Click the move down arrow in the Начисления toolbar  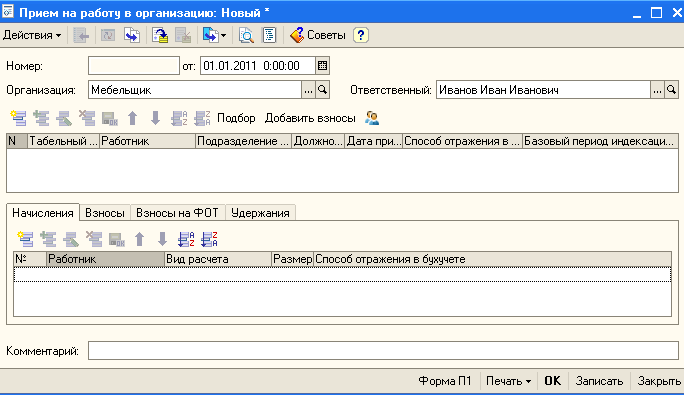pos(162,239)
